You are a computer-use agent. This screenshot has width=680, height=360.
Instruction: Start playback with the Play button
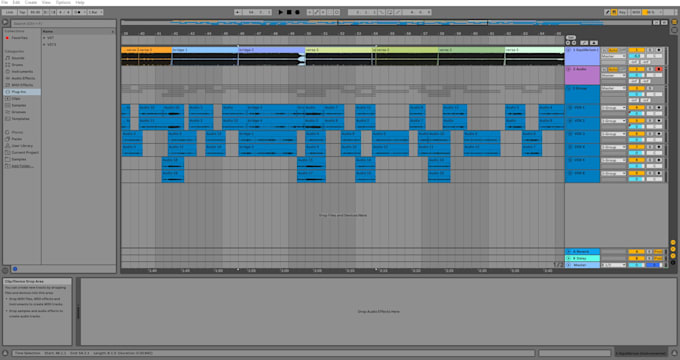(x=281, y=12)
